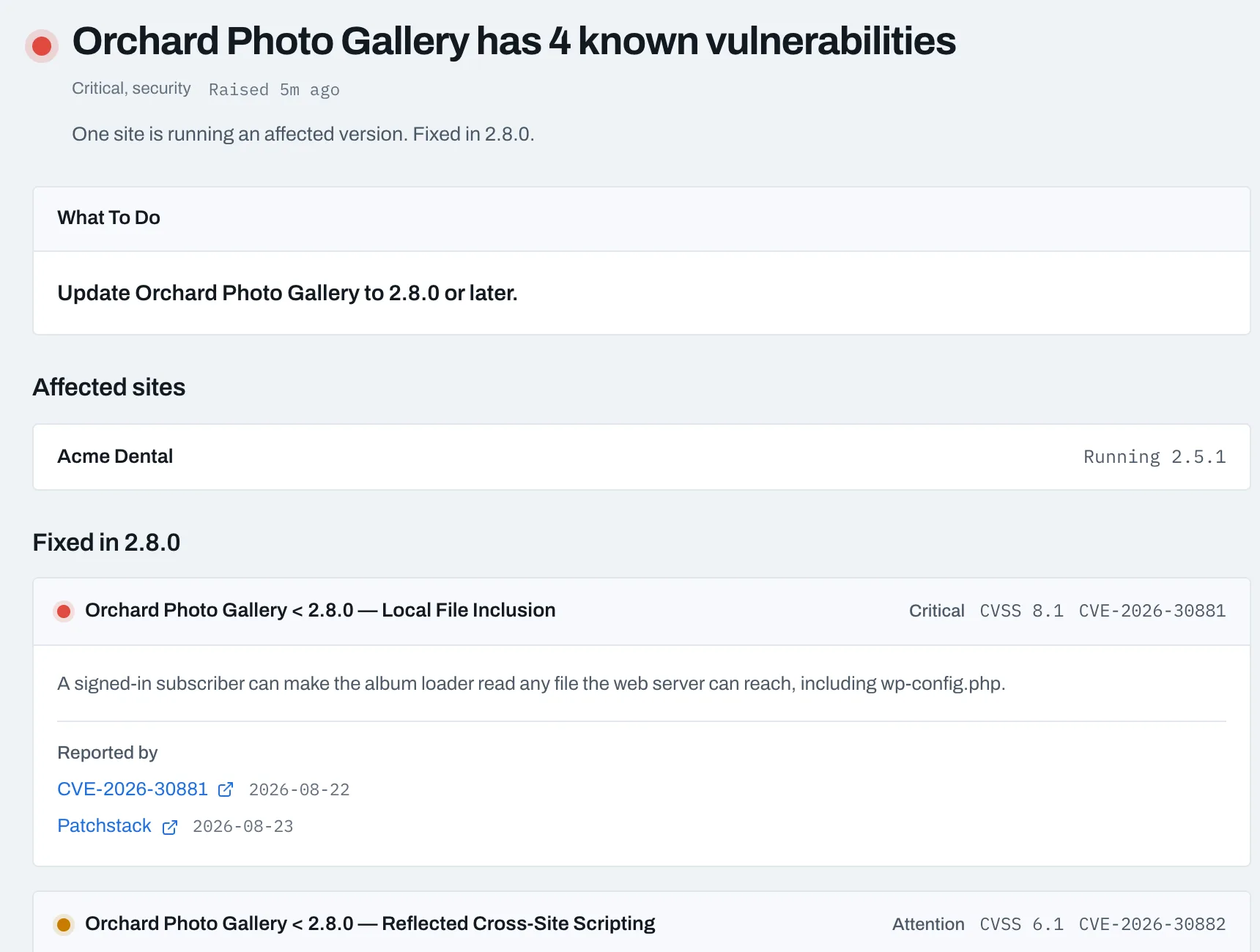Select the Local File Inclusion vulnerability title

click(x=320, y=610)
